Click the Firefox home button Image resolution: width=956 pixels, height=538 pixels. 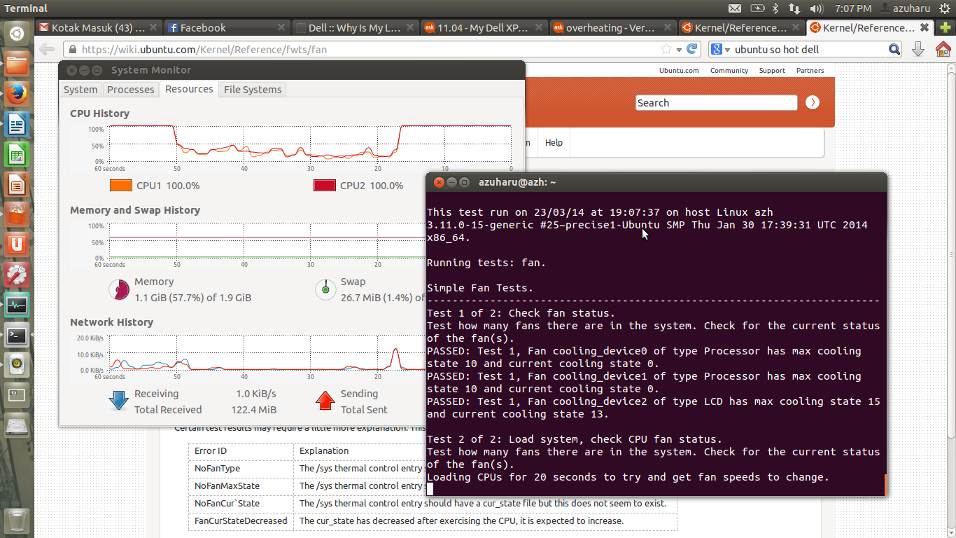click(943, 49)
